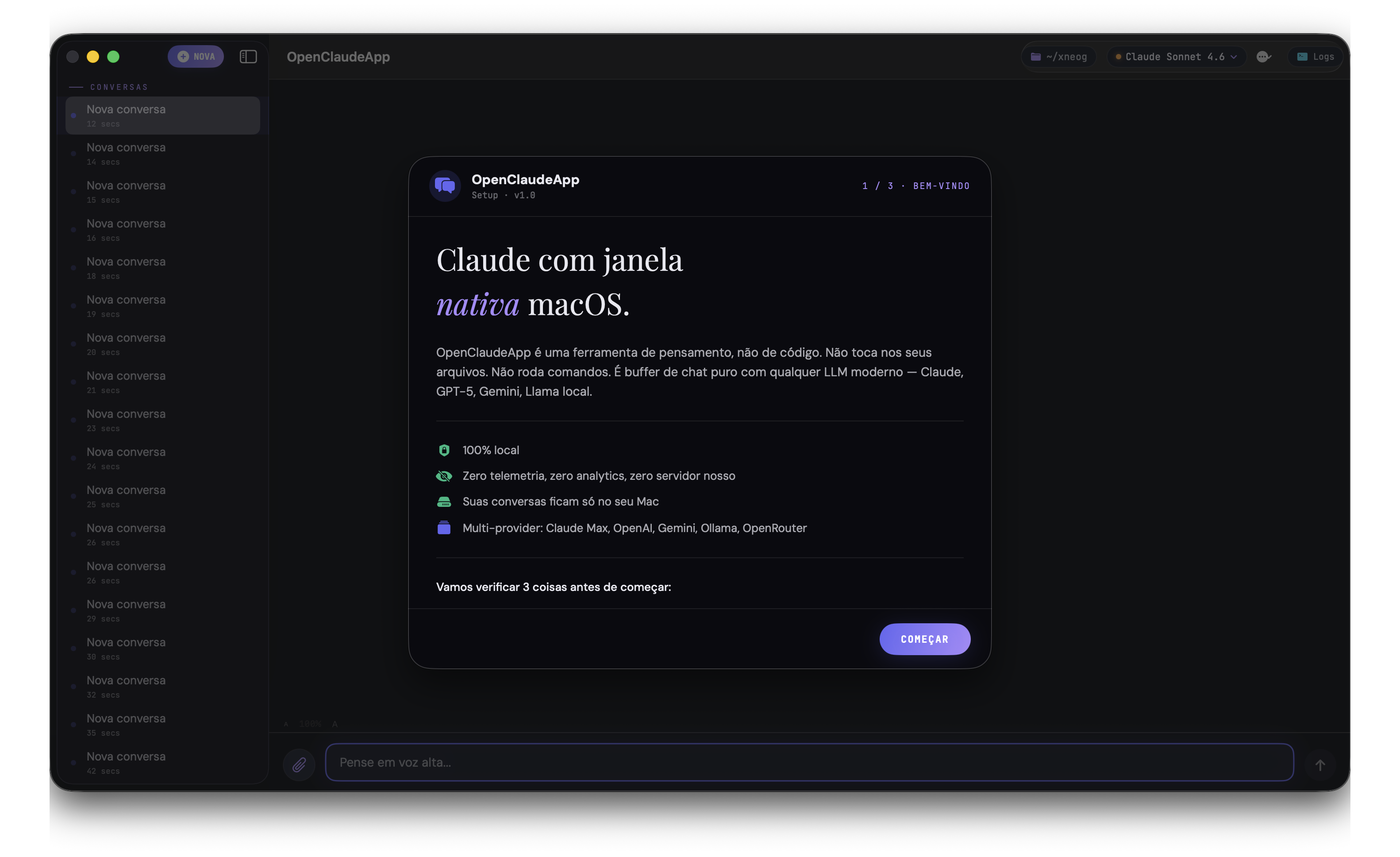Click the purple Multi-provider stack icon
1400x857 pixels.
coord(444,528)
